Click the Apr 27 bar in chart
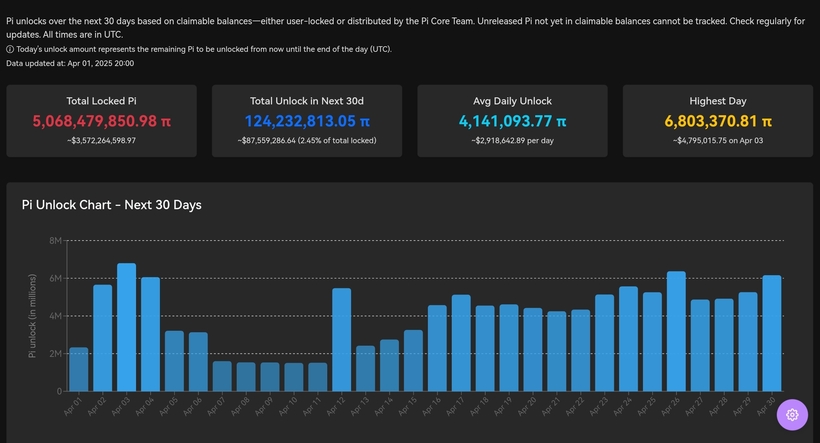This screenshot has width=820, height=443. coord(700,345)
